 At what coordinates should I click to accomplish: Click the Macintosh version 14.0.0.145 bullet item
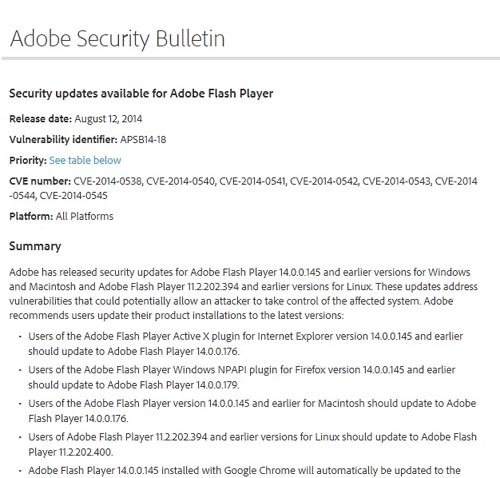click(252, 411)
